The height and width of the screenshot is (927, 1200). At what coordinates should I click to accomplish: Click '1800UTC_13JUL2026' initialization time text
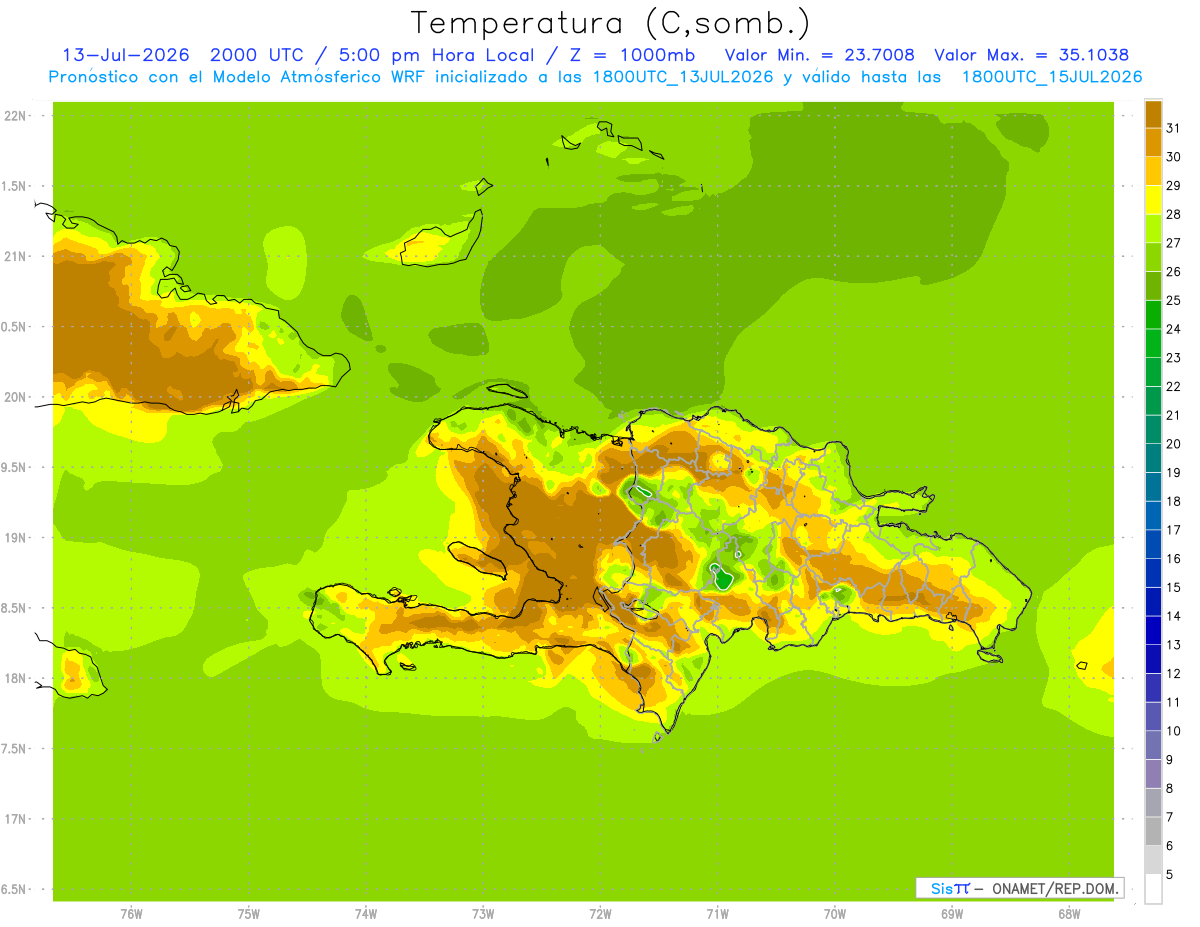coord(678,77)
